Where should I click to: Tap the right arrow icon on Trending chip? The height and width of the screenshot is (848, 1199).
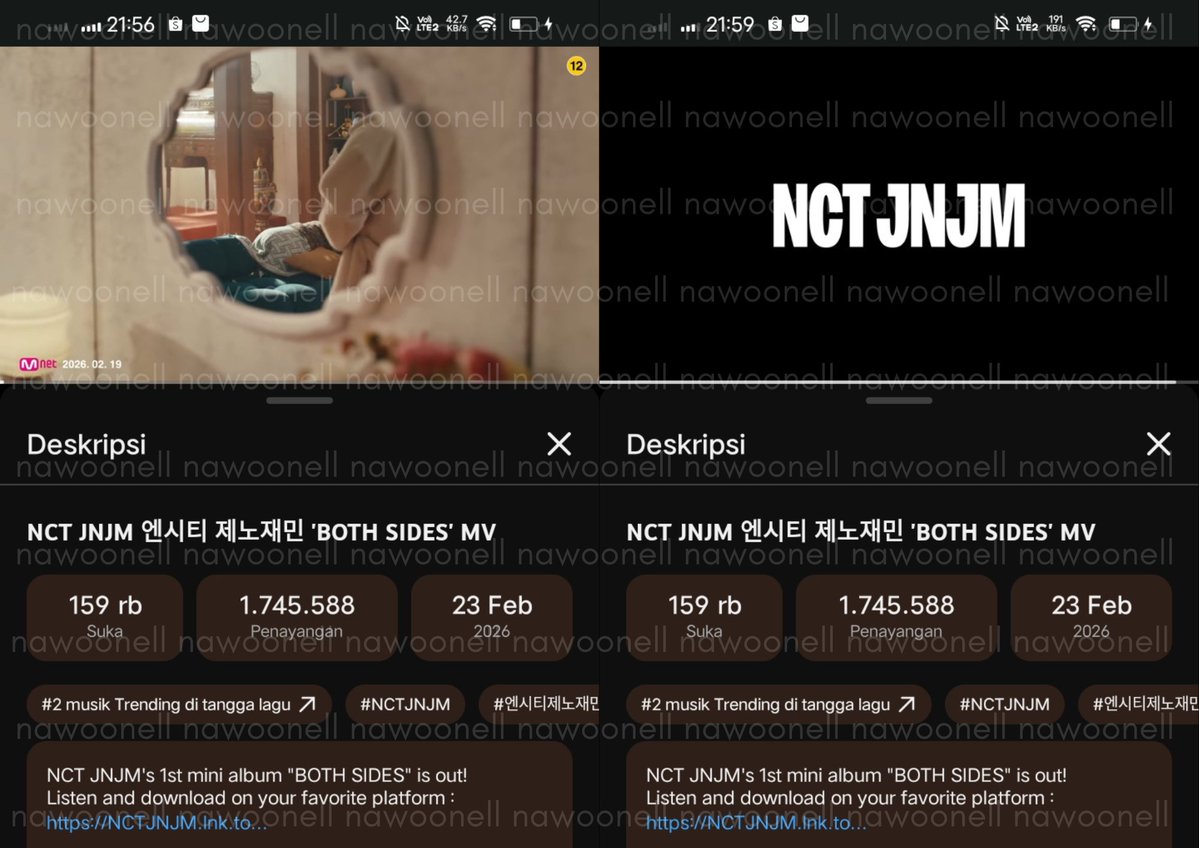[907, 703]
